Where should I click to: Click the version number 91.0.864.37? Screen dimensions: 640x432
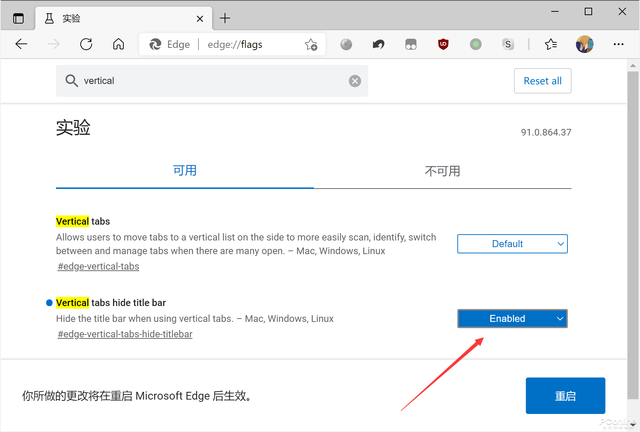pos(546,132)
